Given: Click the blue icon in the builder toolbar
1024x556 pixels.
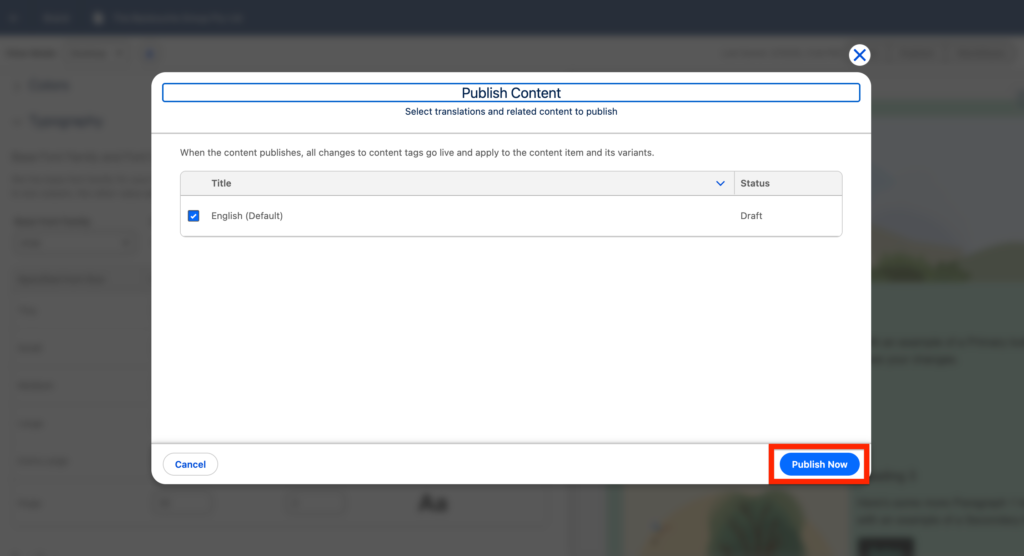Looking at the screenshot, I should pos(150,53).
